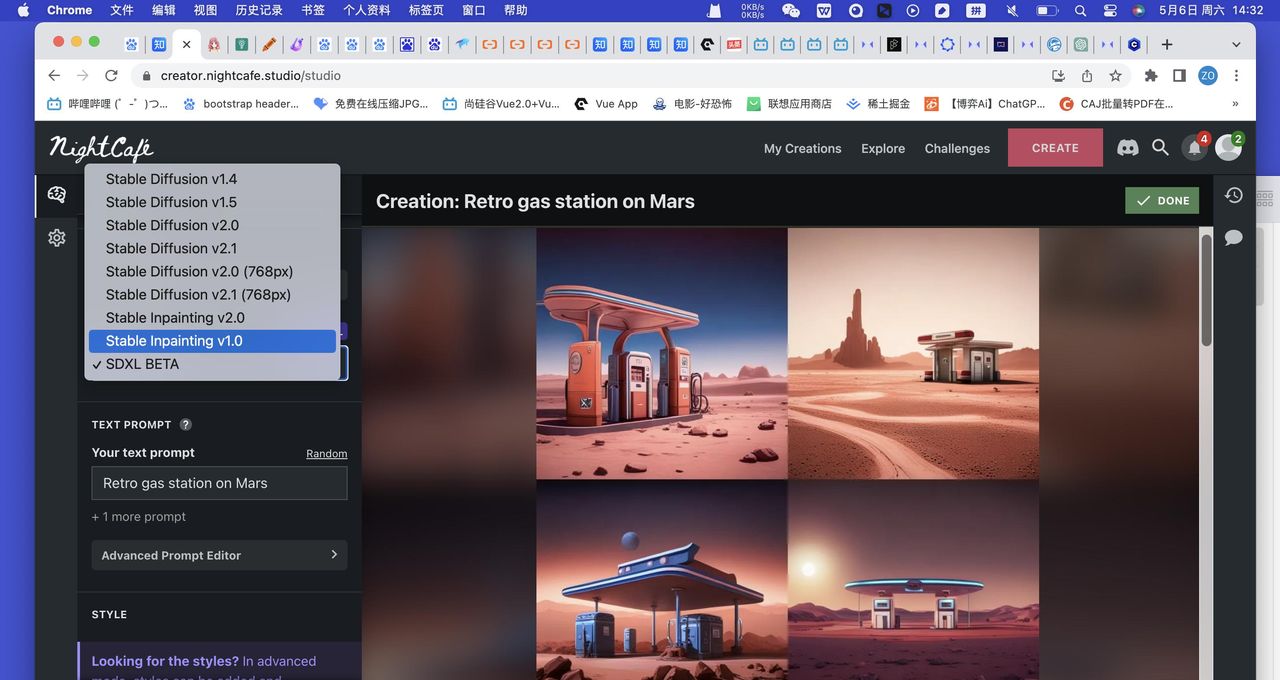Open the Discord icon in header

coord(1127,148)
